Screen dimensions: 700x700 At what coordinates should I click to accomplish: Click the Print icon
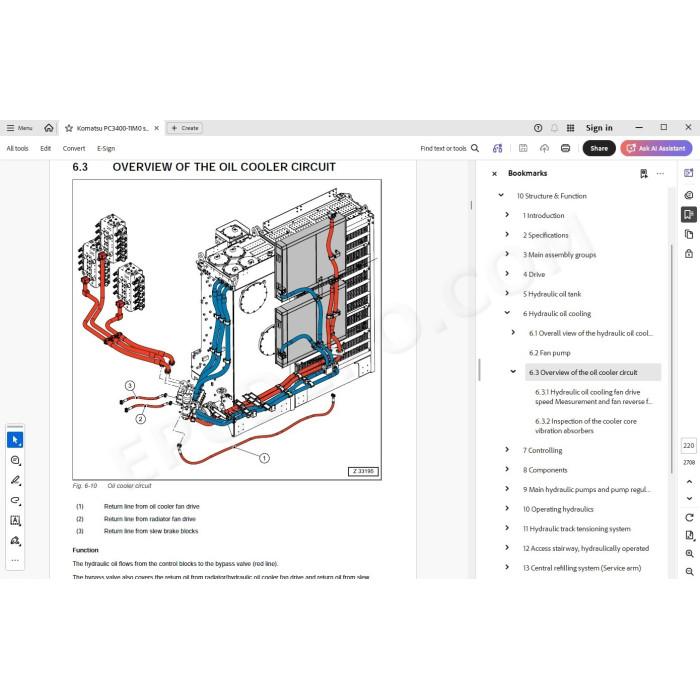pos(565,148)
